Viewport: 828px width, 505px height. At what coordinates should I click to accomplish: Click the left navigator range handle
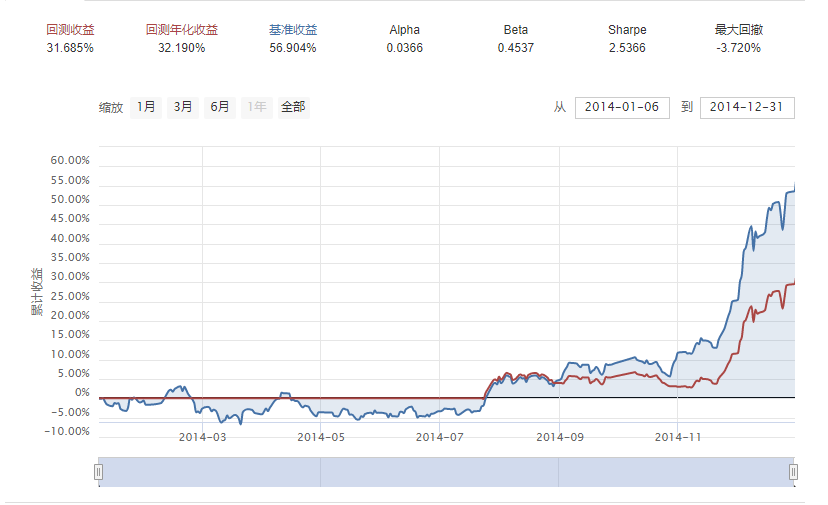click(98, 472)
